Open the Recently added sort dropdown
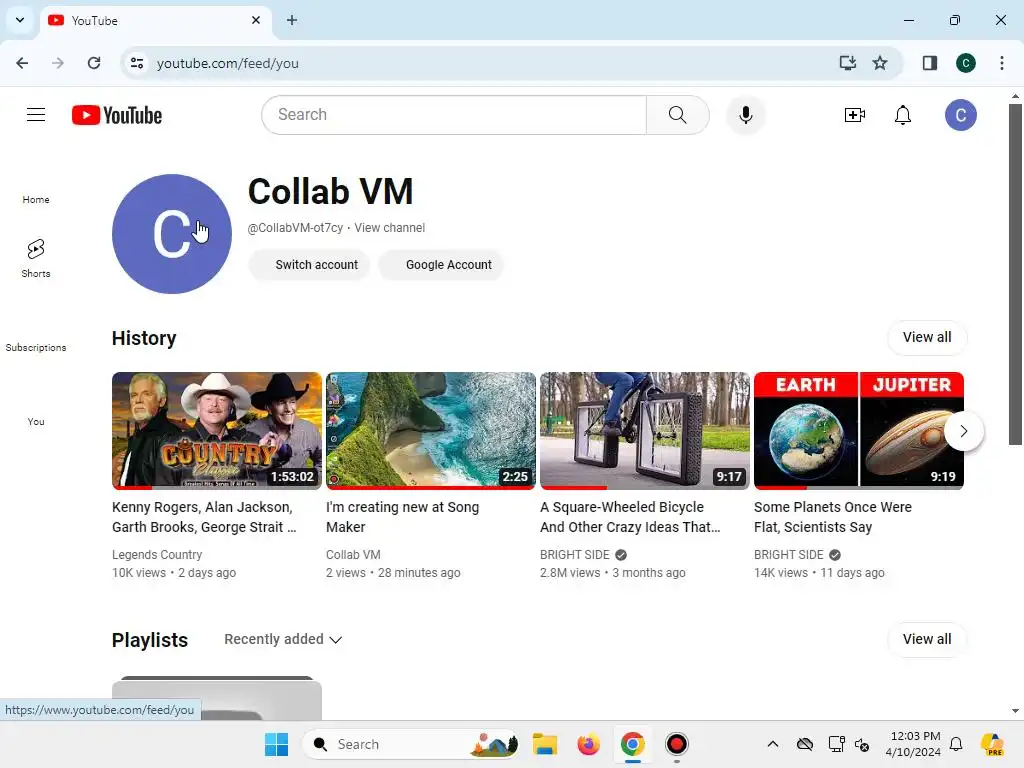This screenshot has width=1024, height=768. 283,639
